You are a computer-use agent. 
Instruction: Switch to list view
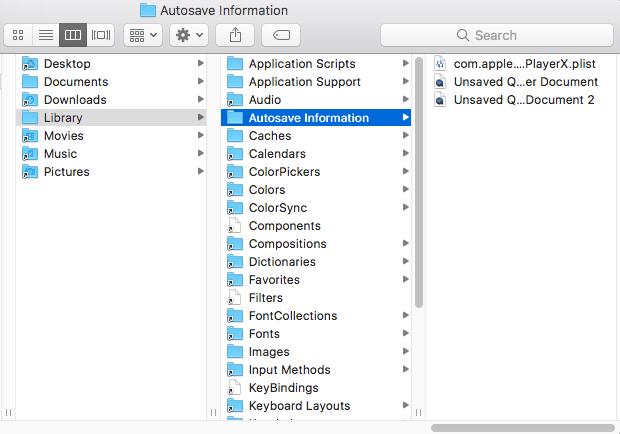point(46,35)
